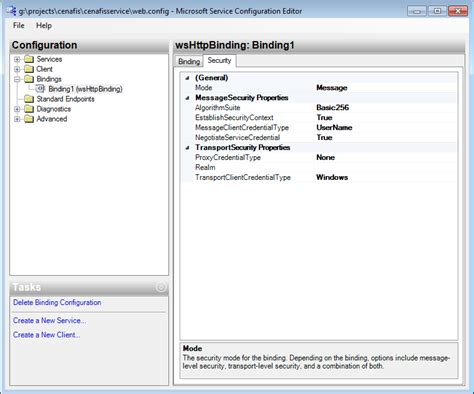The height and width of the screenshot is (394, 474).
Task: Open the Help menu
Action: click(x=44, y=25)
